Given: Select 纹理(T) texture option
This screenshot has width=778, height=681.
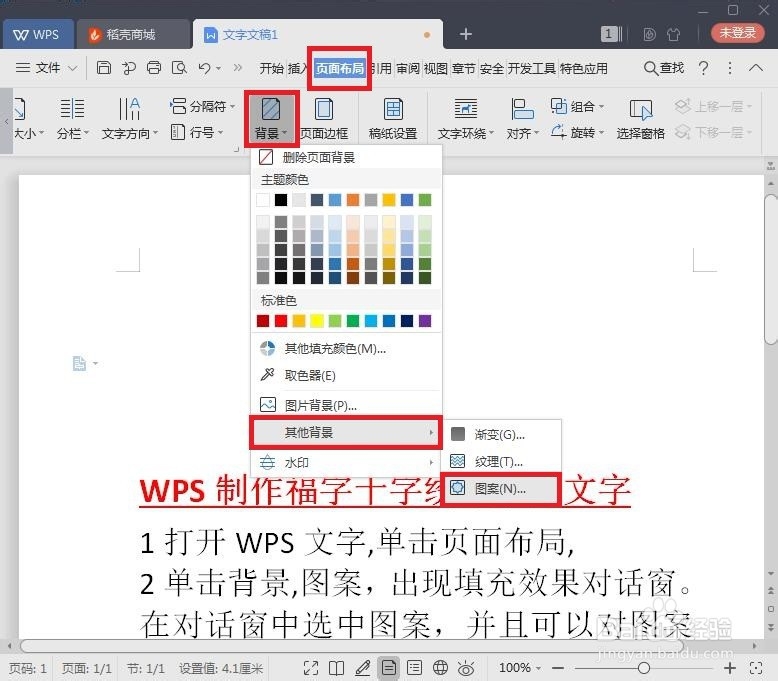Looking at the screenshot, I should 501,462.
